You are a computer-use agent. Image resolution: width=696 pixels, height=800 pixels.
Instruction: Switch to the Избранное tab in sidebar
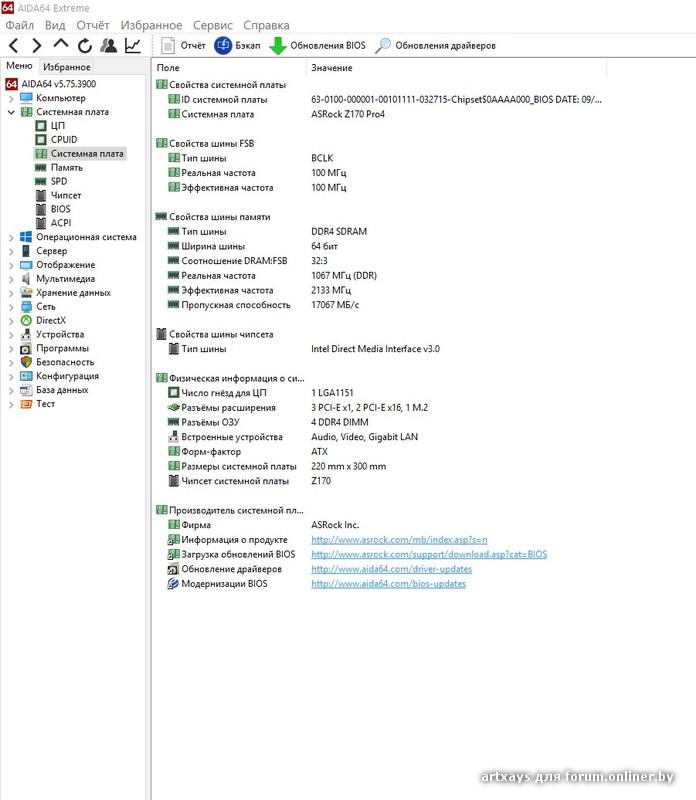(66, 67)
